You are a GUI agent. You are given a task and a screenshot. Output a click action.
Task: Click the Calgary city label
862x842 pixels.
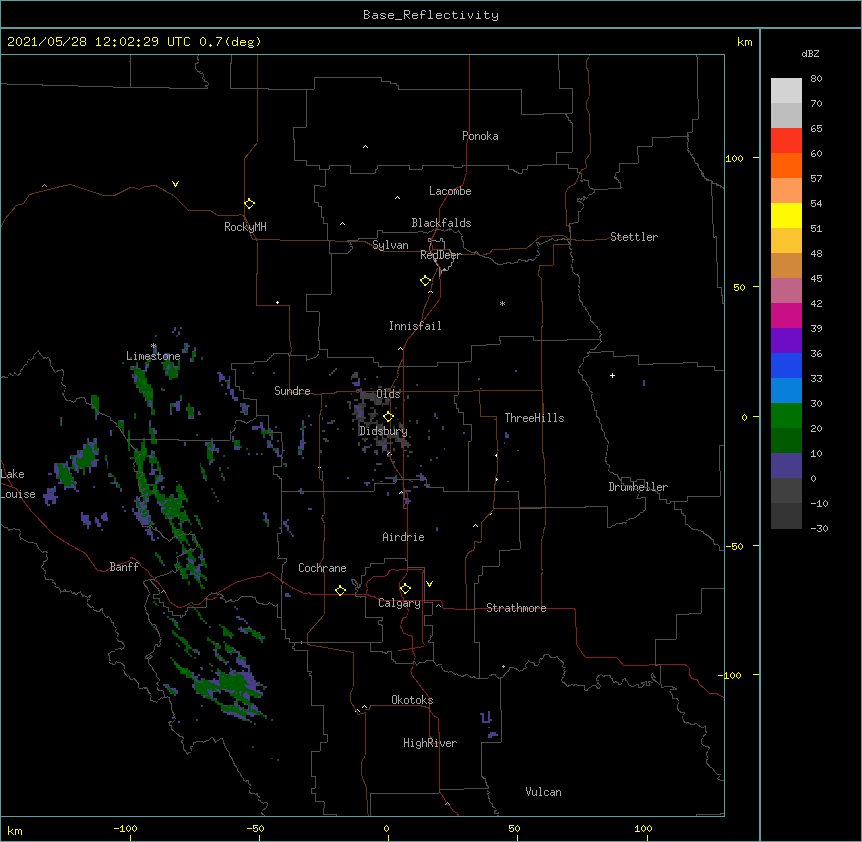coord(399,603)
